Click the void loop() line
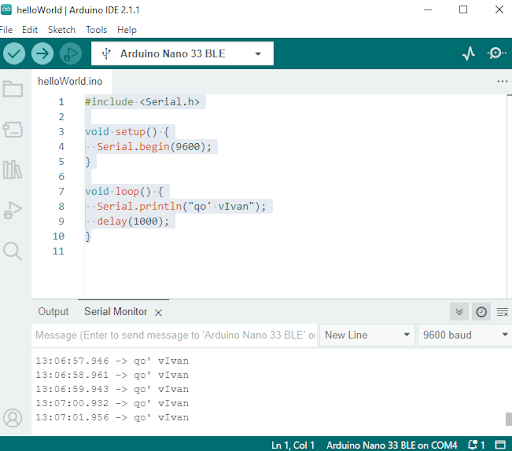This screenshot has height=451, width=512. 124,191
